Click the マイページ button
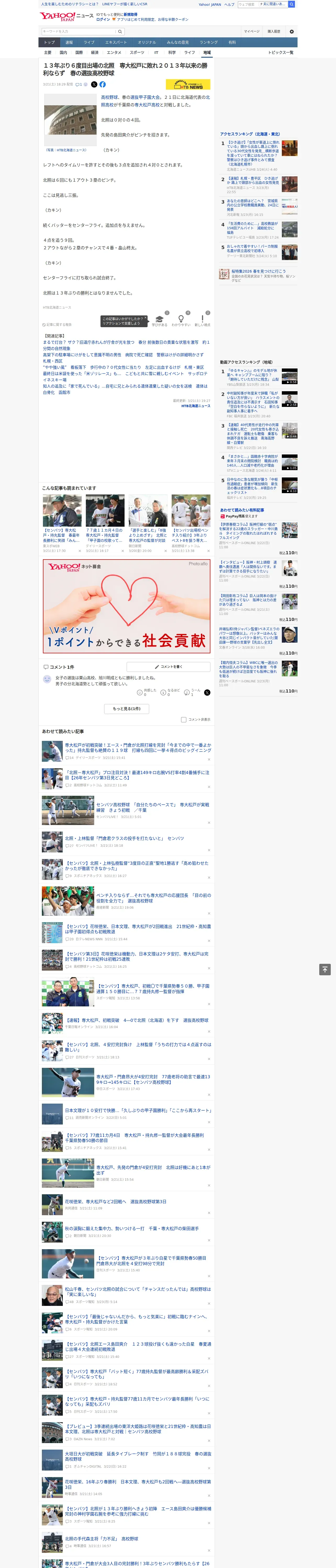The image size is (336, 1568). pyautogui.click(x=252, y=32)
